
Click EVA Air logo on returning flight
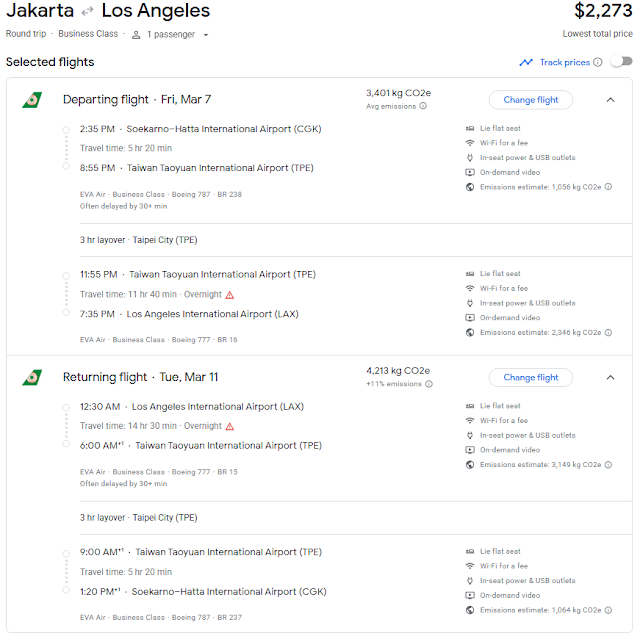33,378
